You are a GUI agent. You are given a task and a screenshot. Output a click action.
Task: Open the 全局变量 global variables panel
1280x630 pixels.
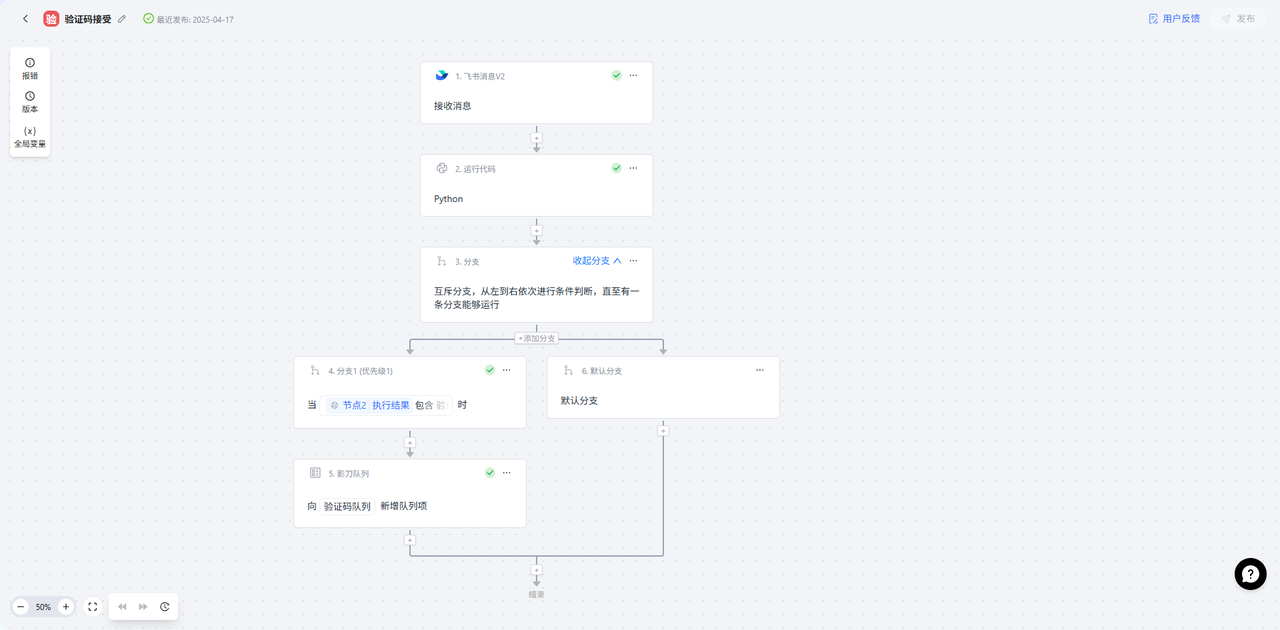[x=30, y=137]
